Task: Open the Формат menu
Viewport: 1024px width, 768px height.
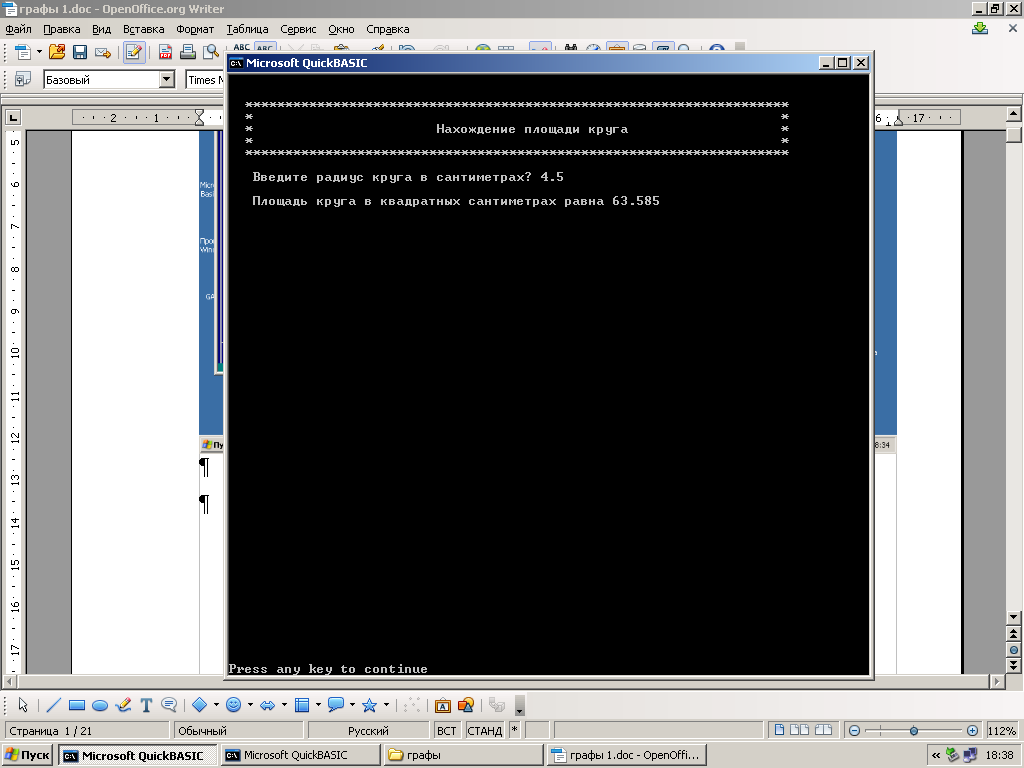Action: [x=195, y=29]
